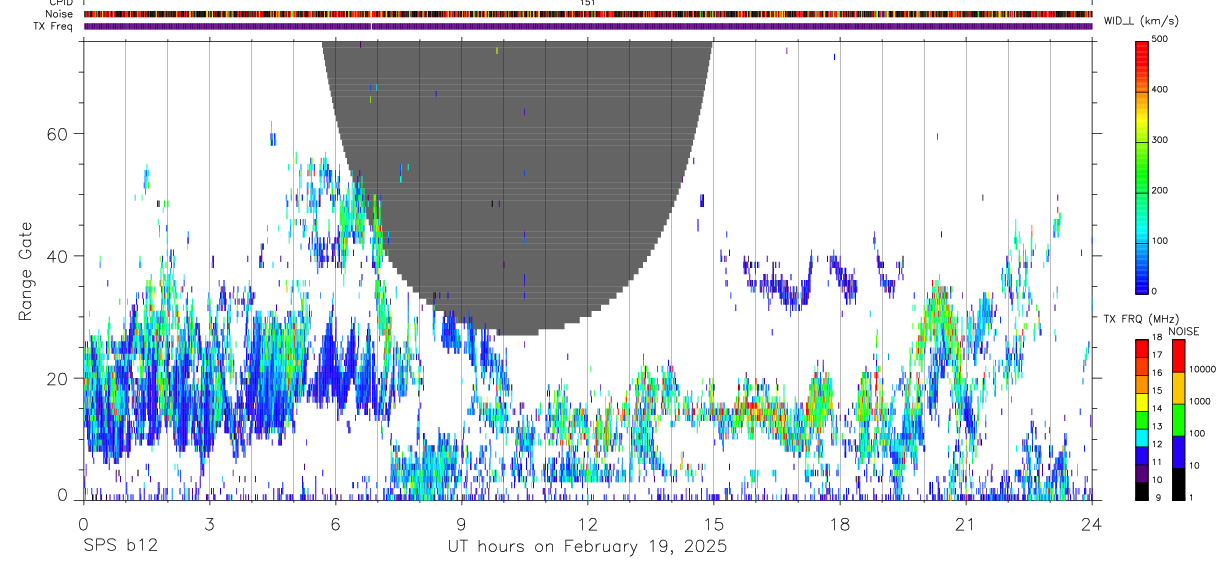Click the UT hours on February 19, 2025 title

point(587,547)
